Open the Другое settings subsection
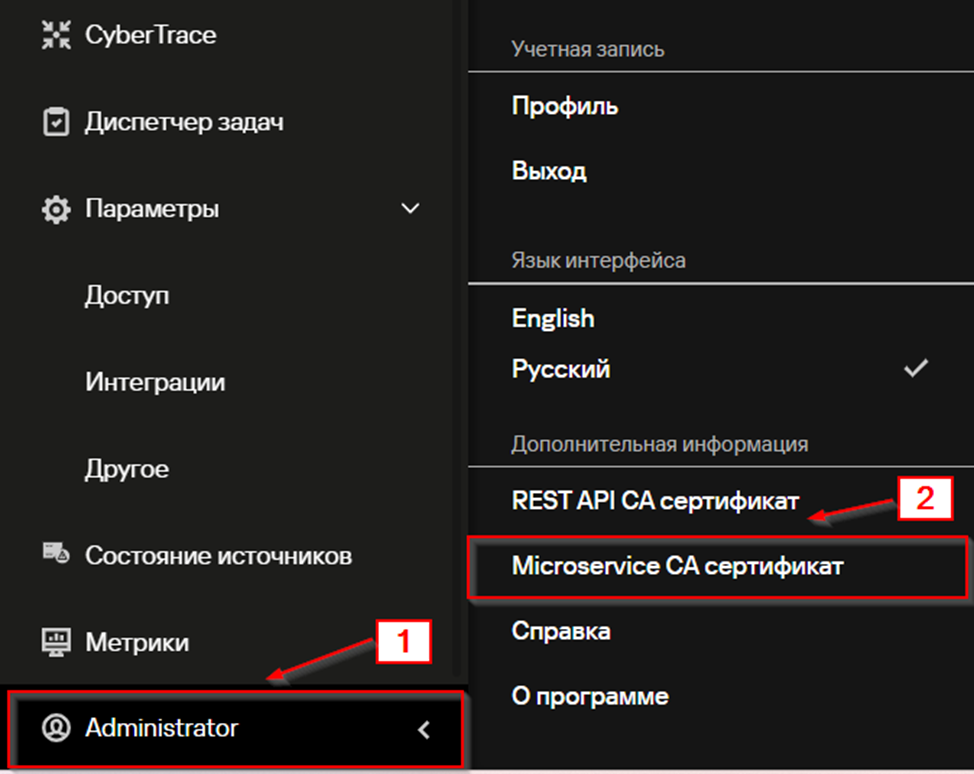The width and height of the screenshot is (974, 774). pos(127,469)
